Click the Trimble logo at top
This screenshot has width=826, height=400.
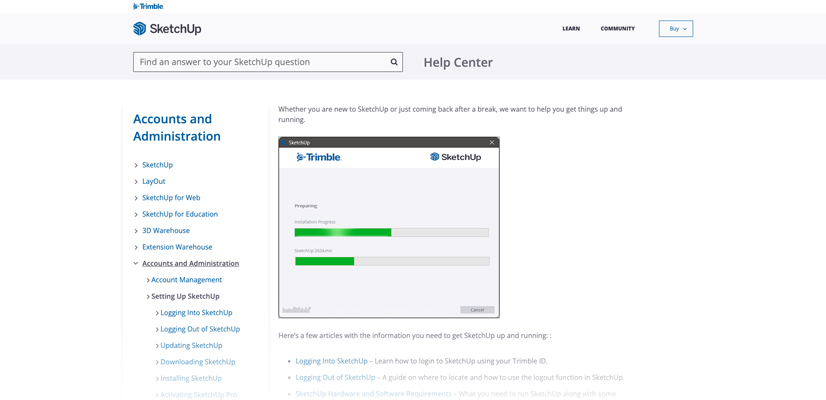149,6
